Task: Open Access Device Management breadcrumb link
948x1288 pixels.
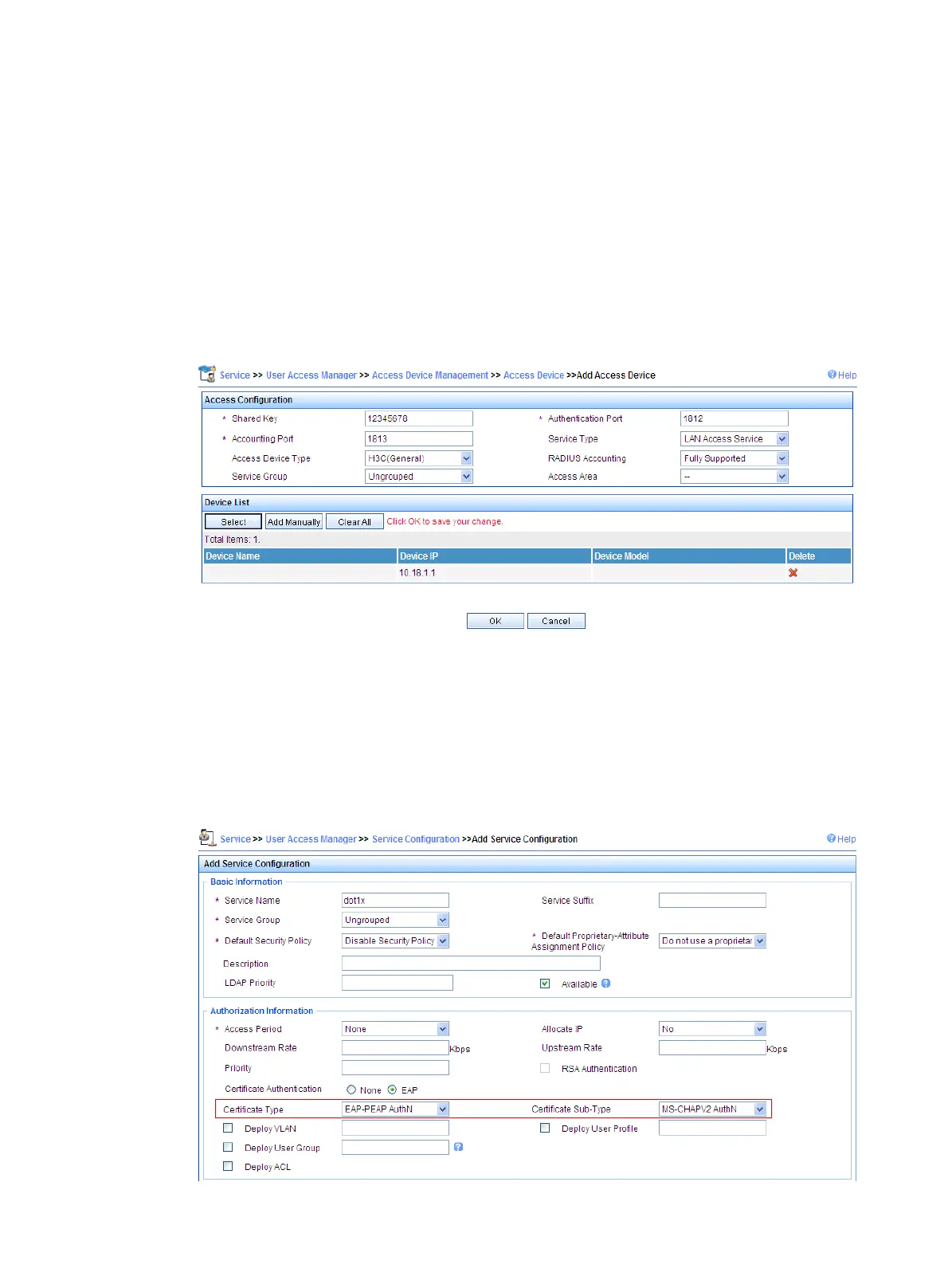Action: tap(430, 375)
